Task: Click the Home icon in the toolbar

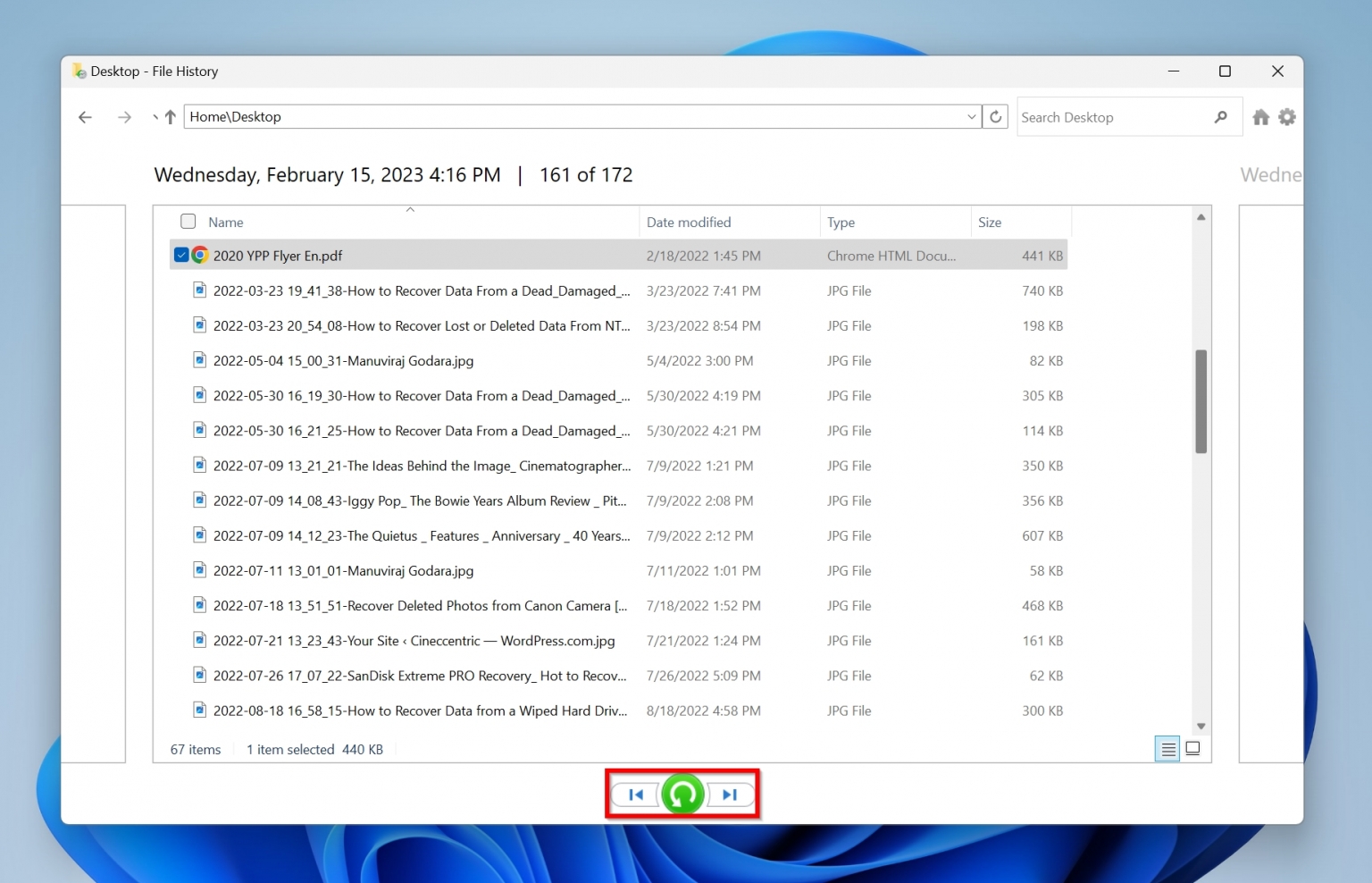Action: (1260, 116)
